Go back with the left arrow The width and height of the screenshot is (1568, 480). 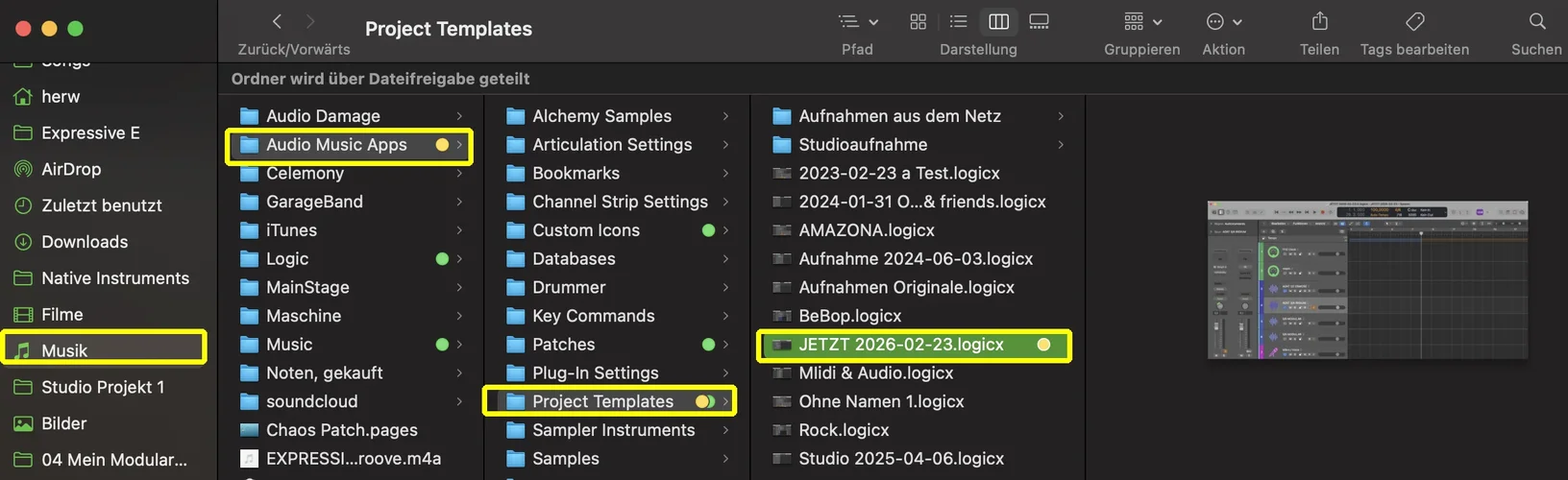[x=277, y=21]
